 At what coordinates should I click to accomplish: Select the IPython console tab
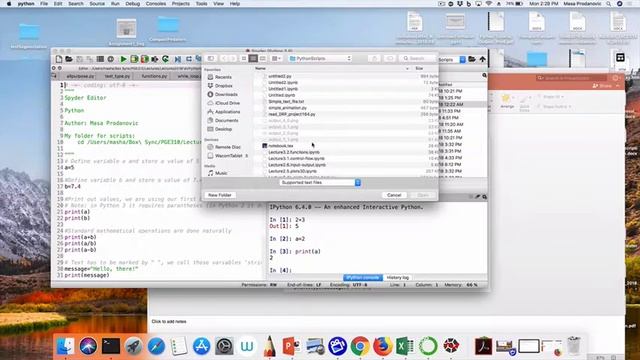coord(363,278)
